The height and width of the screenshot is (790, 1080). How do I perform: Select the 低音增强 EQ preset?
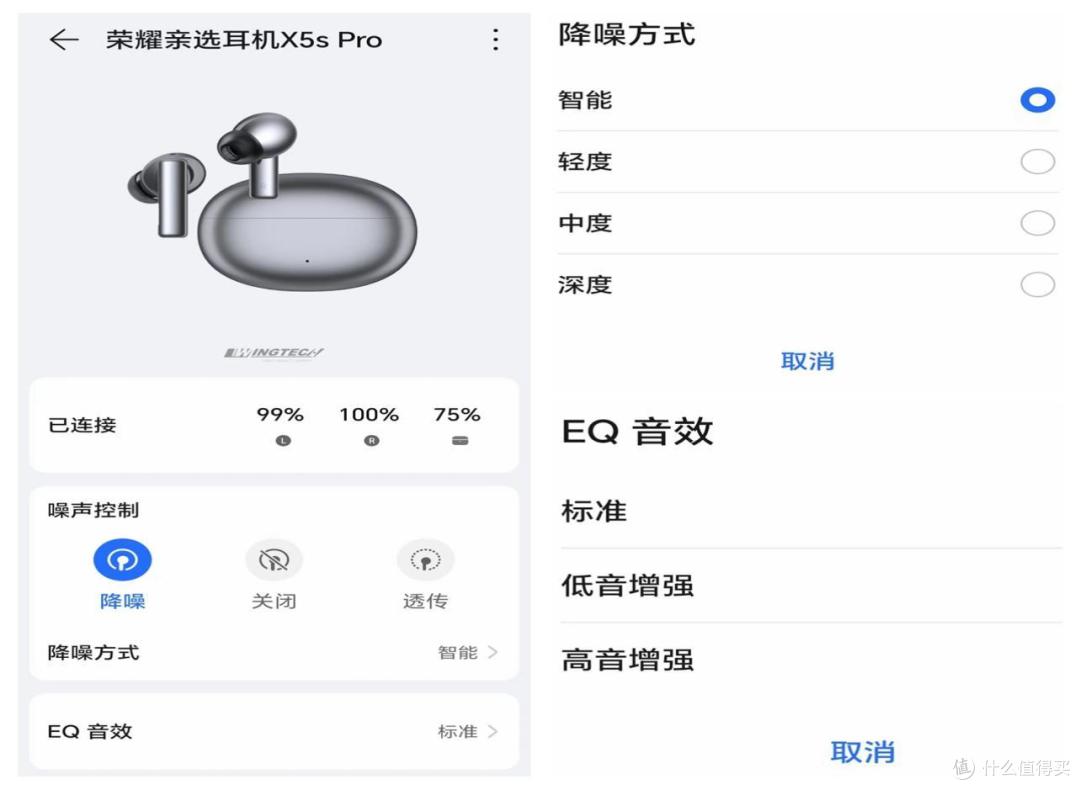coord(808,586)
